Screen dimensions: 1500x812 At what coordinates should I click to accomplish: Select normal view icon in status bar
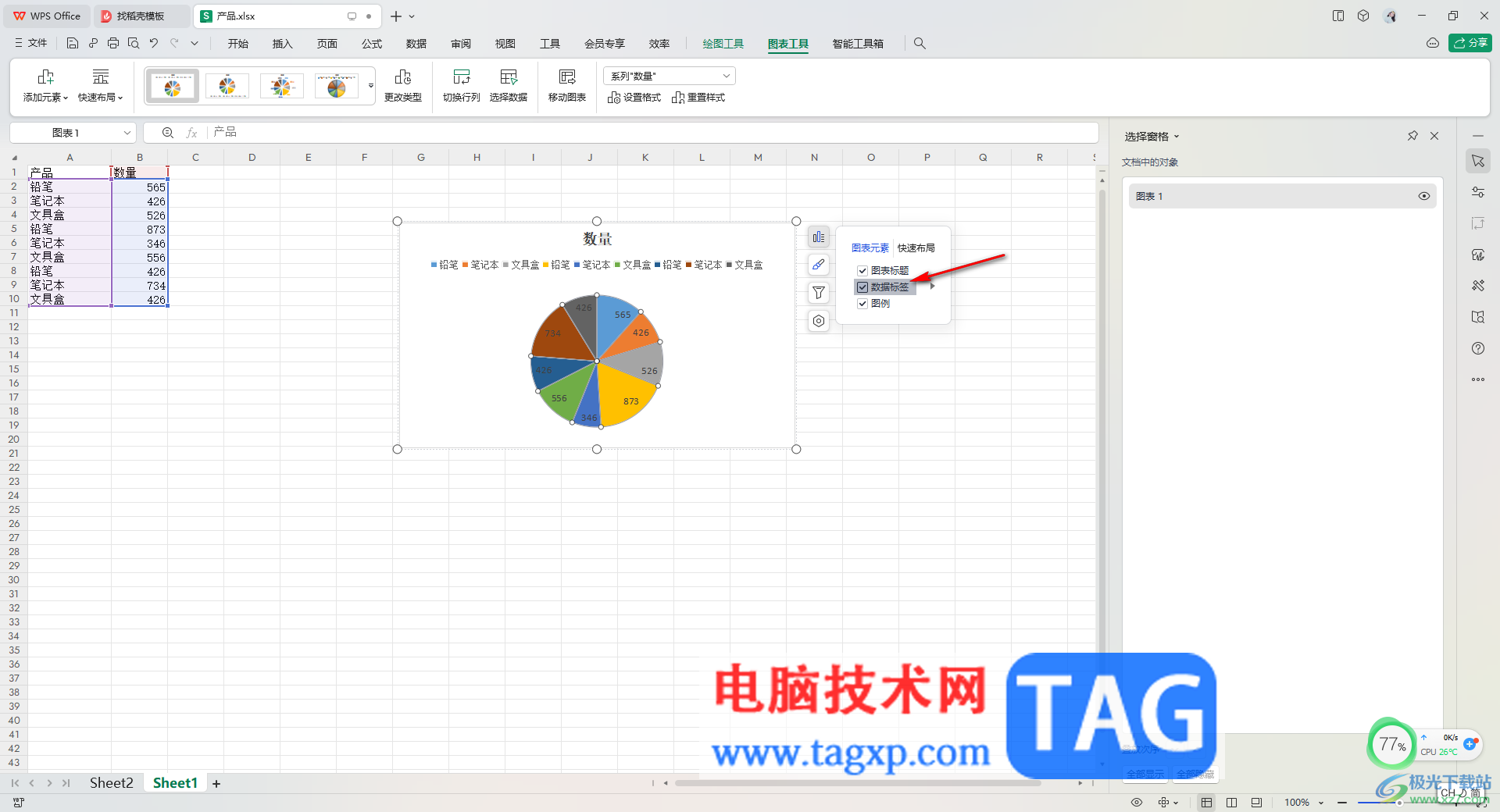1207,803
